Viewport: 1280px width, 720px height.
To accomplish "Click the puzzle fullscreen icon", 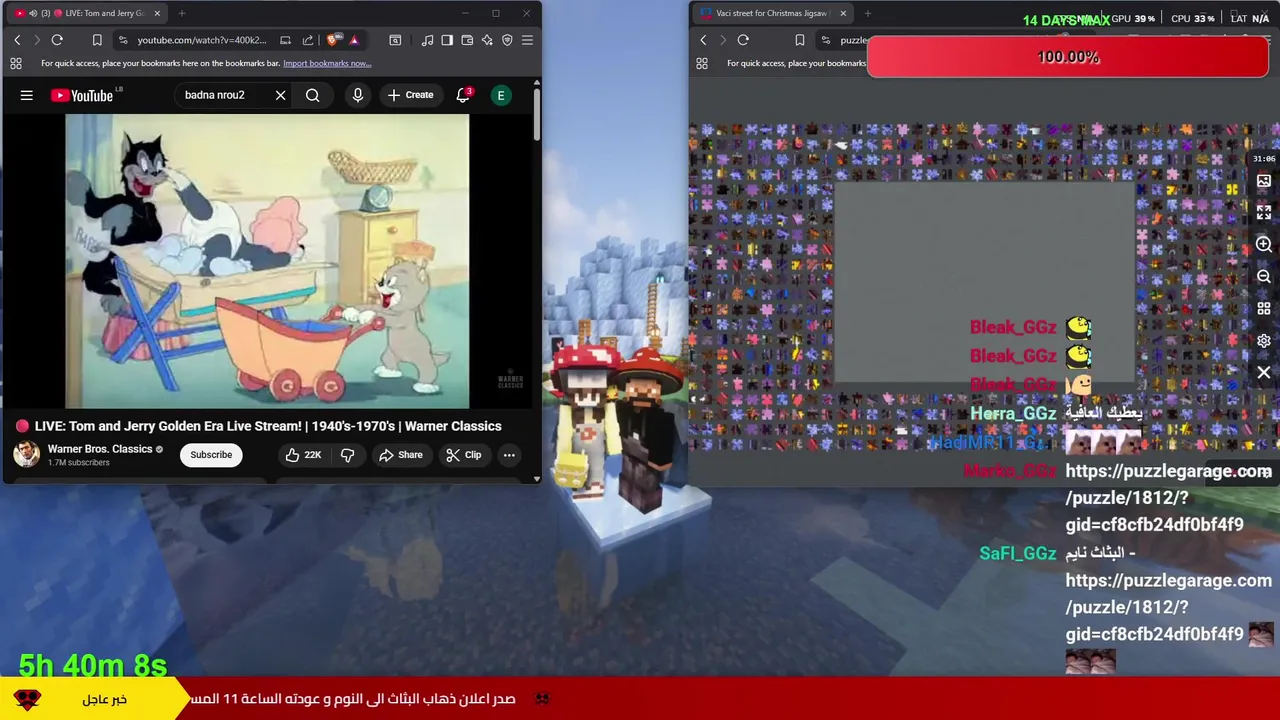I will coord(1264,213).
